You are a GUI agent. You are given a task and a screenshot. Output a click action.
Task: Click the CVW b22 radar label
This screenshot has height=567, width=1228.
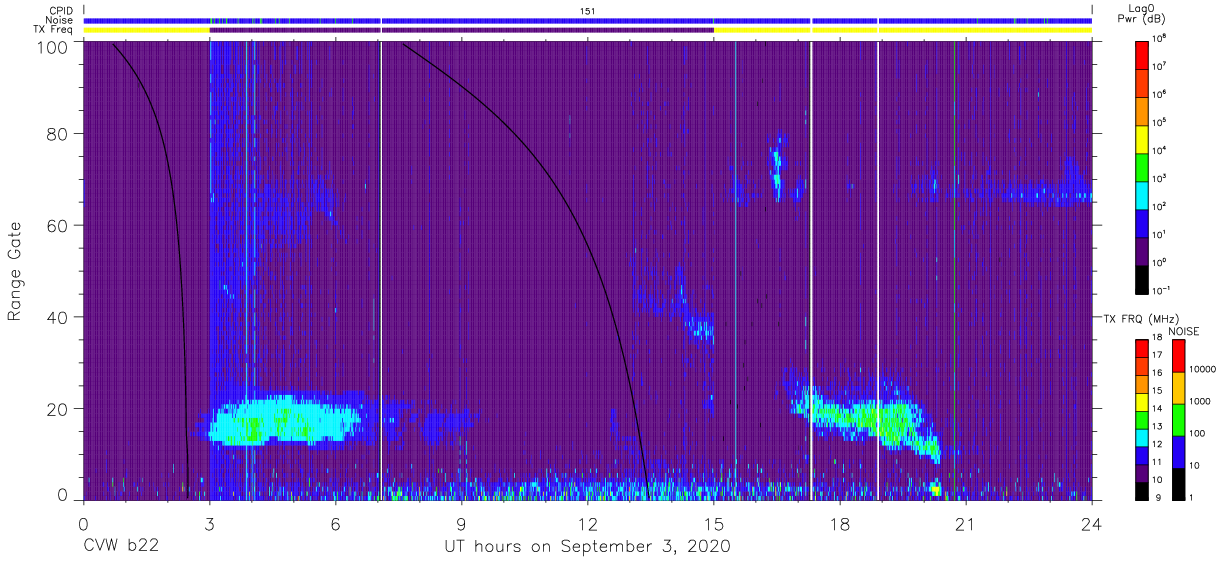pyautogui.click(x=122, y=547)
